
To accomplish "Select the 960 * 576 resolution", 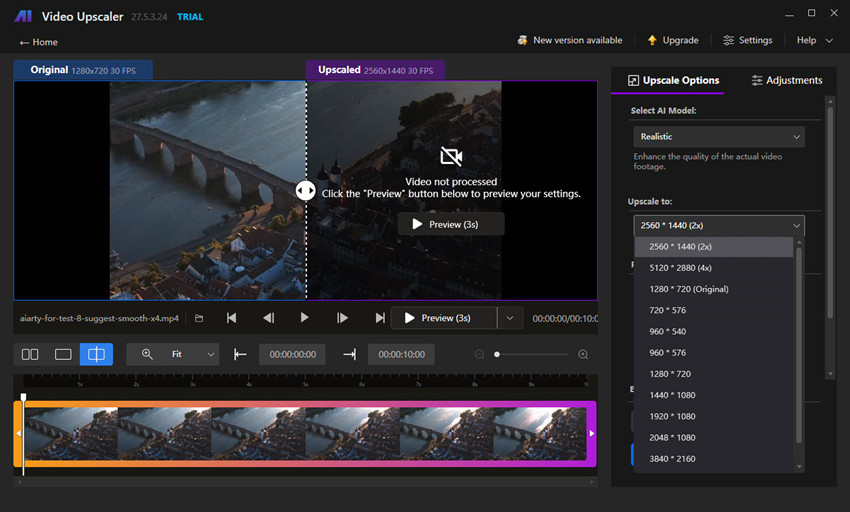I will 713,353.
